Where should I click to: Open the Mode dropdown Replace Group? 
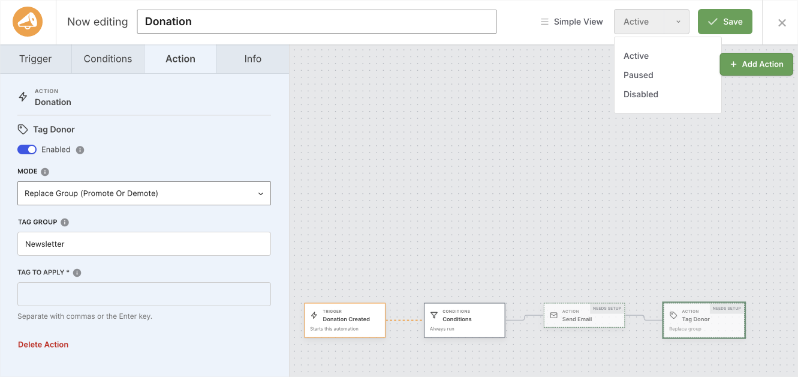point(144,194)
